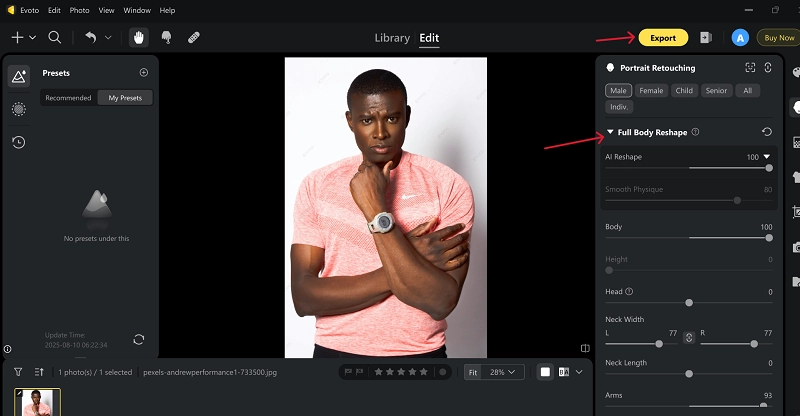
Task: Open the Photo menu
Action: [x=79, y=10]
